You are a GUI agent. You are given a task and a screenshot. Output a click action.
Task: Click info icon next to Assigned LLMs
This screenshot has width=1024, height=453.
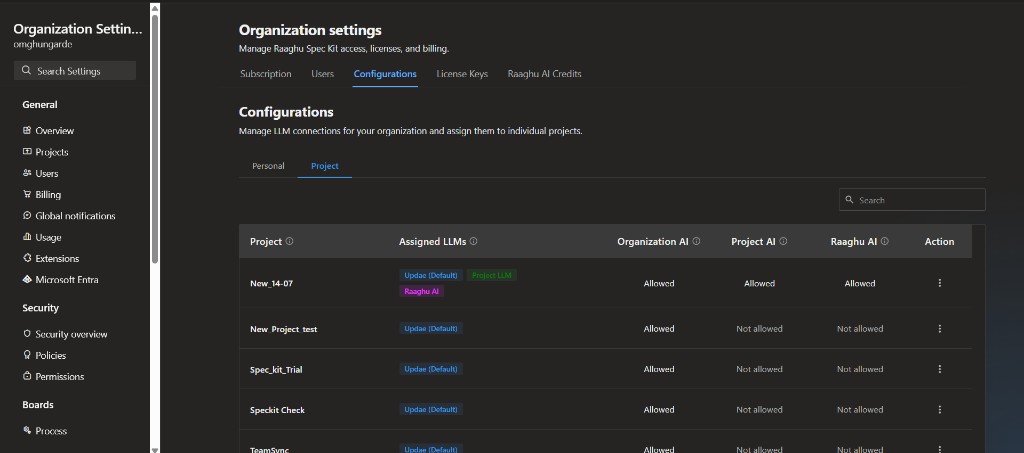click(473, 241)
